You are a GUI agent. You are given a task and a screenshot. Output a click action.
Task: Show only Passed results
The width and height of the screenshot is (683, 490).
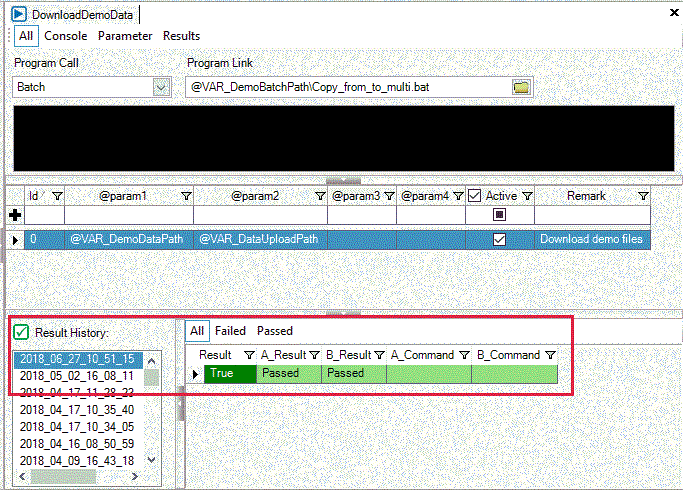coord(275,331)
